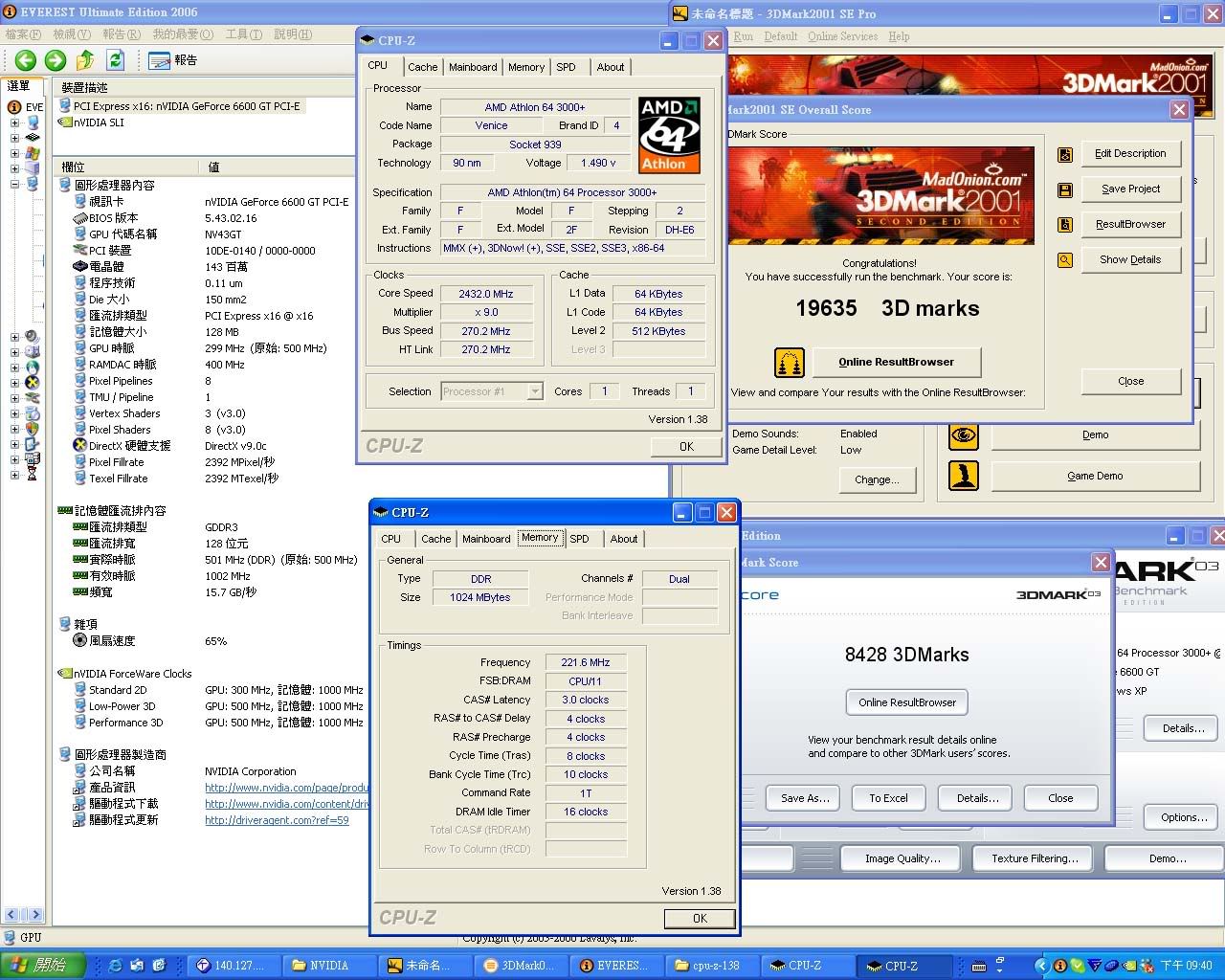Click Image Quality... button in 3DMark03

[902, 859]
